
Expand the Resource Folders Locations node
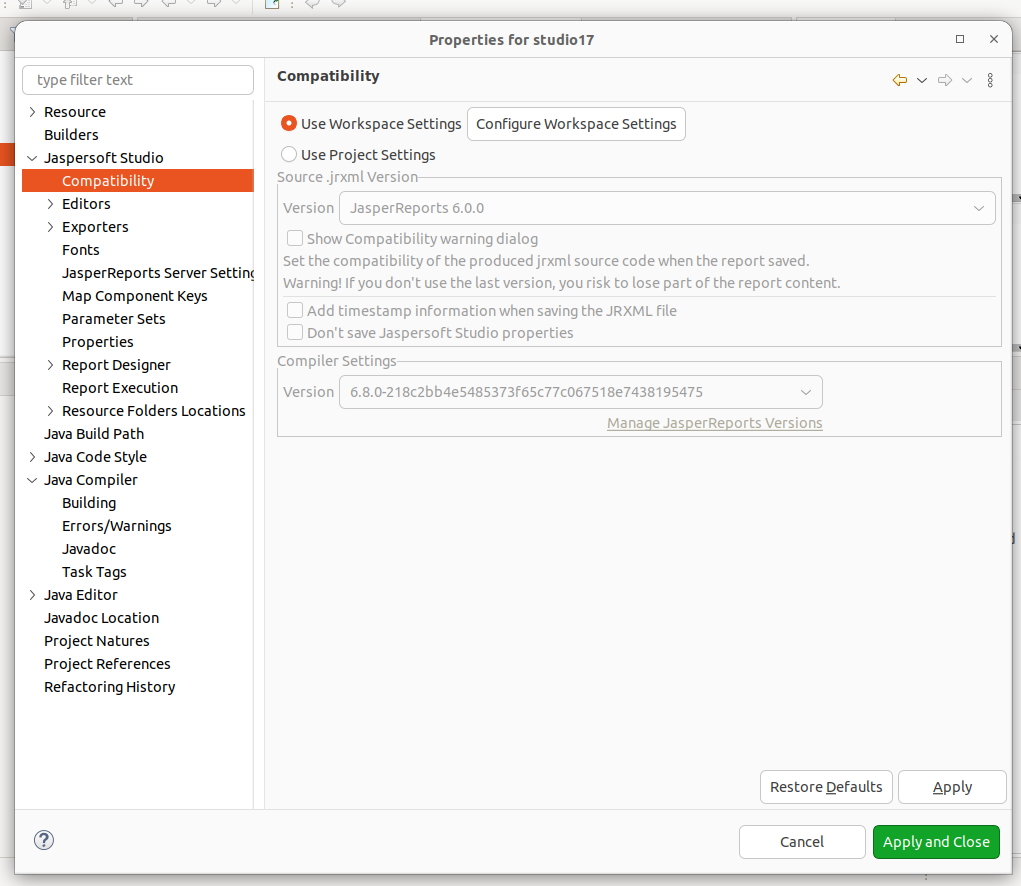[50, 411]
